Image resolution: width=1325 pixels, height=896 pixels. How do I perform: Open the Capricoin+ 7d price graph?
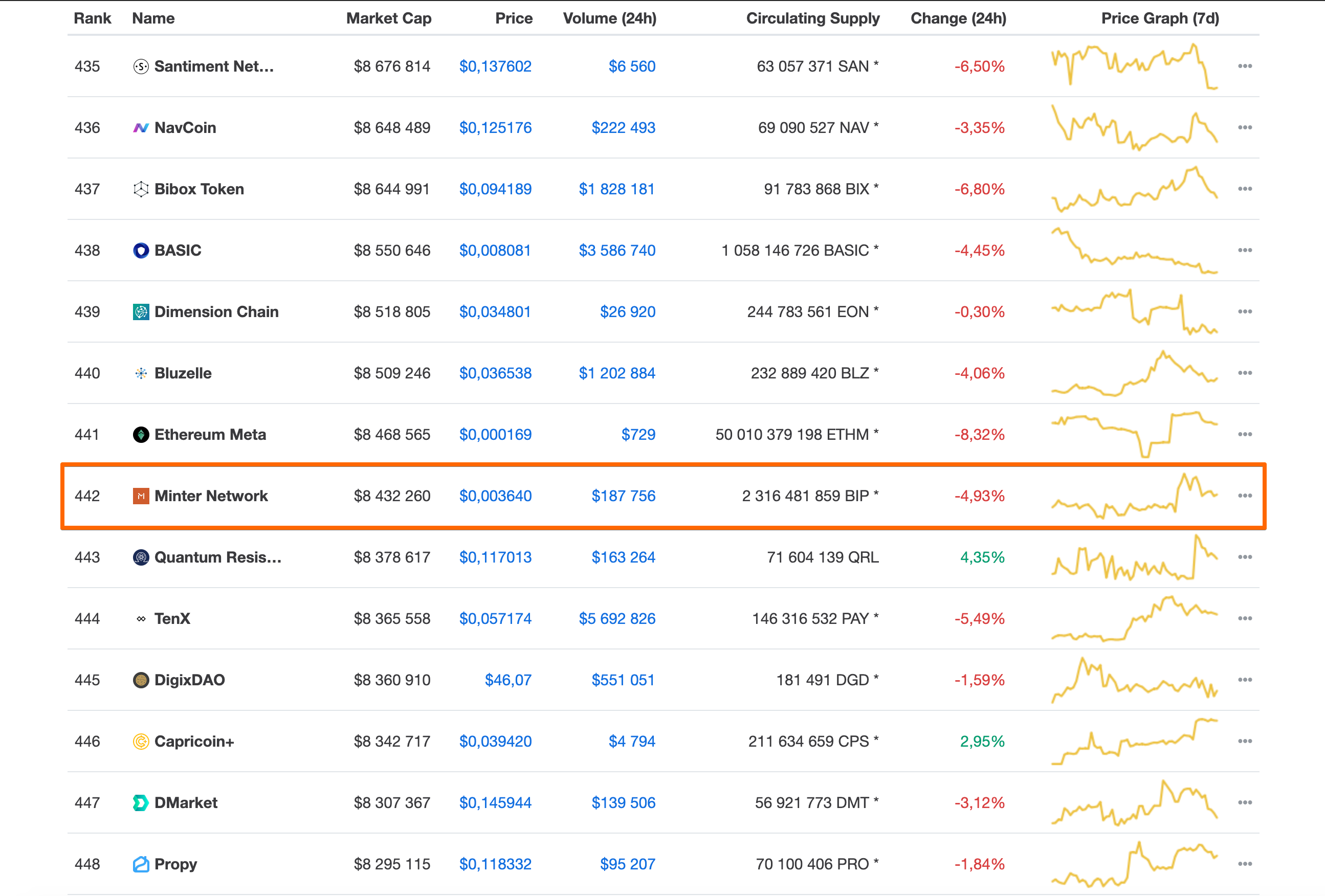pyautogui.click(x=1134, y=741)
